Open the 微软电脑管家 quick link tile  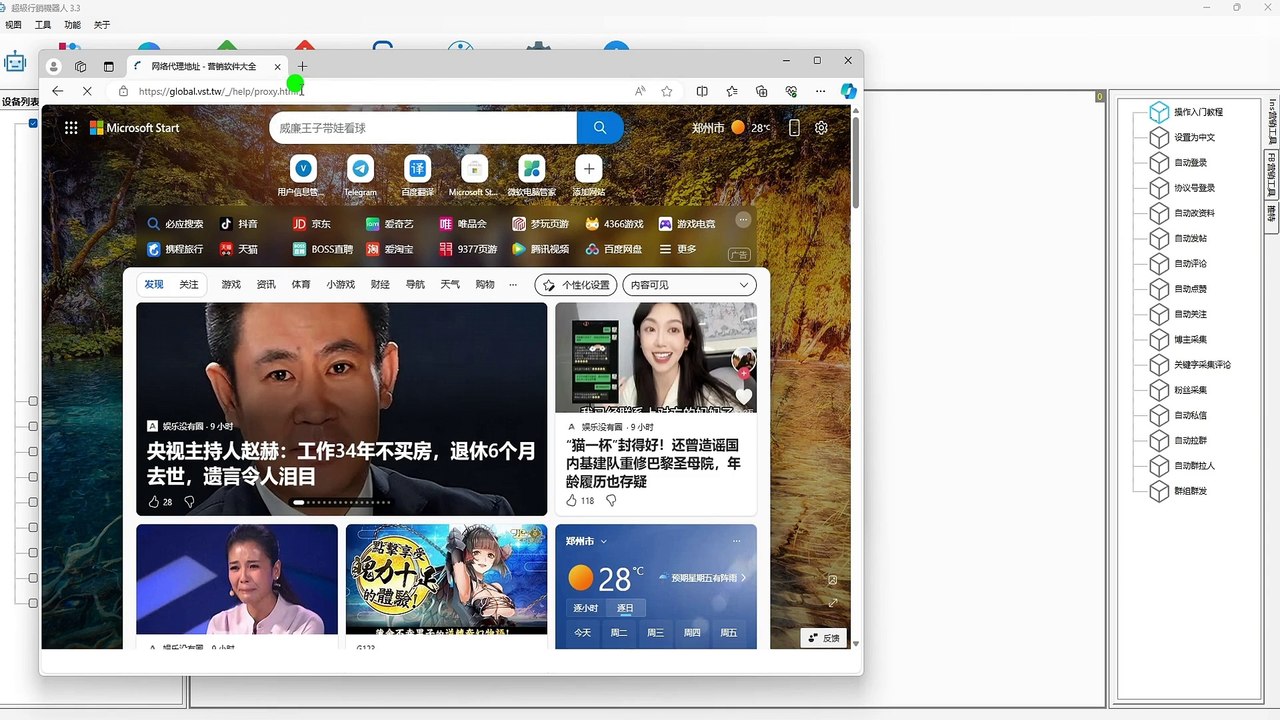532,175
